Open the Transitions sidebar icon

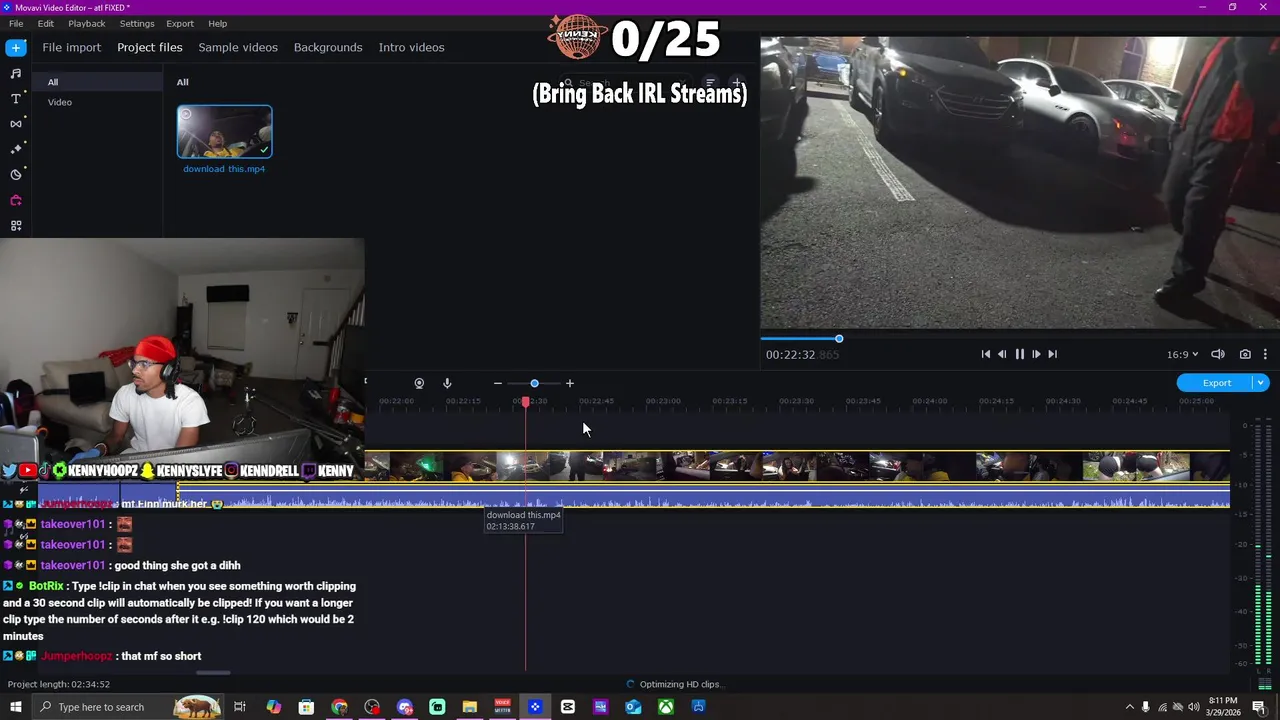[x=16, y=124]
